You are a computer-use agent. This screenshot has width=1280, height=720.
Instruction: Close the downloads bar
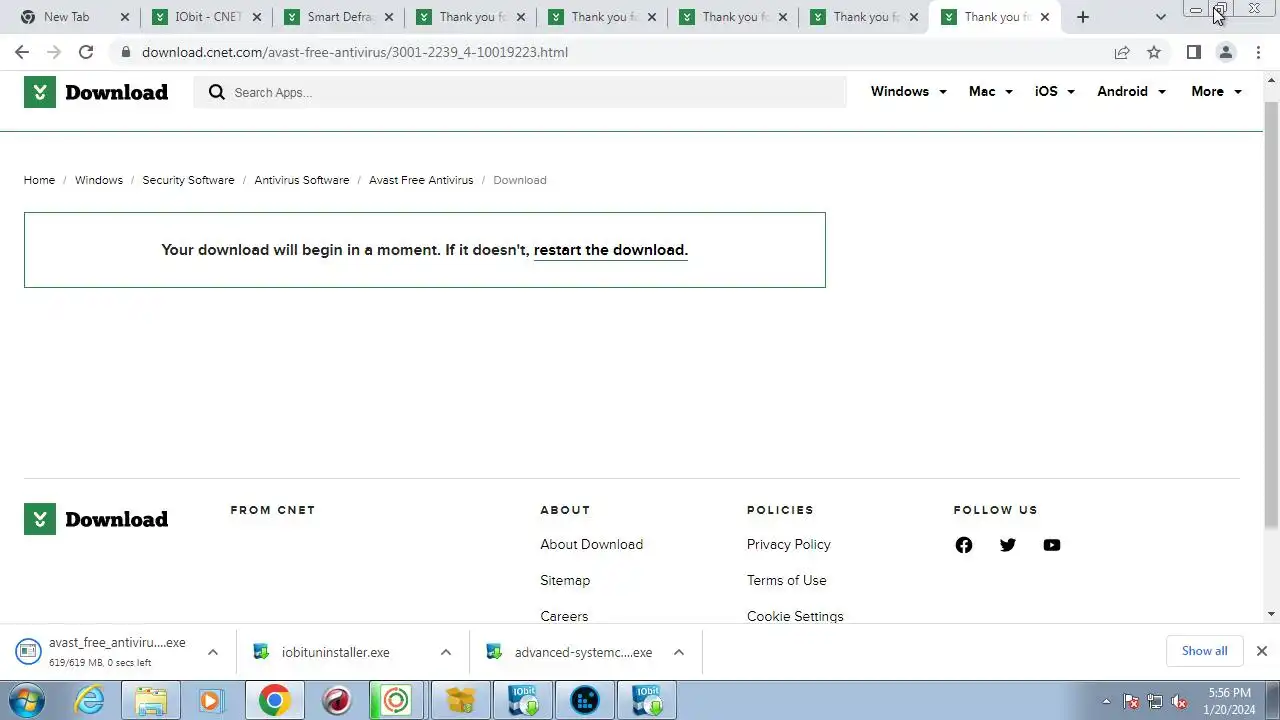[x=1262, y=651]
